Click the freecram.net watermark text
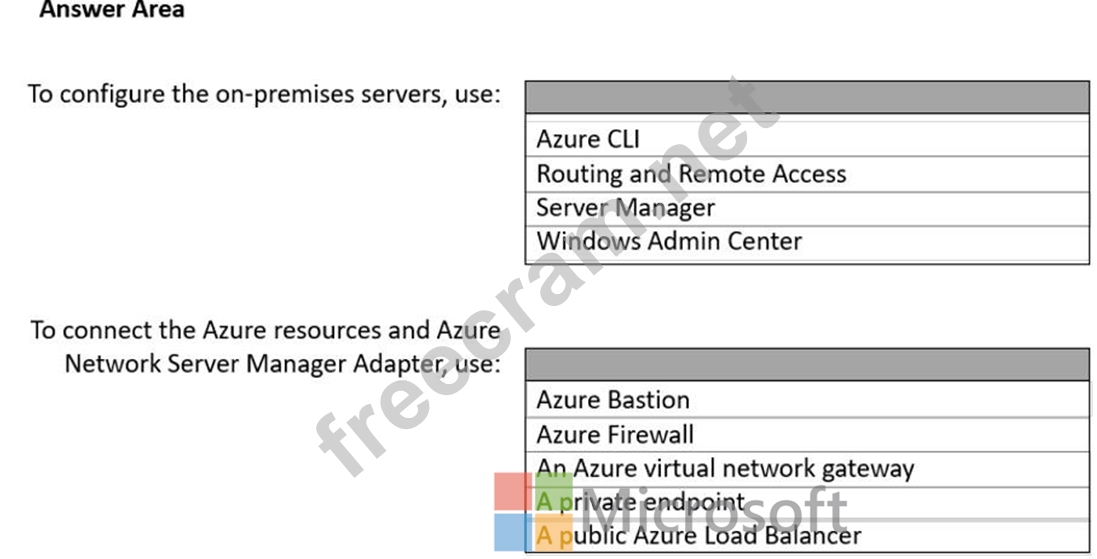 [x=540, y=280]
